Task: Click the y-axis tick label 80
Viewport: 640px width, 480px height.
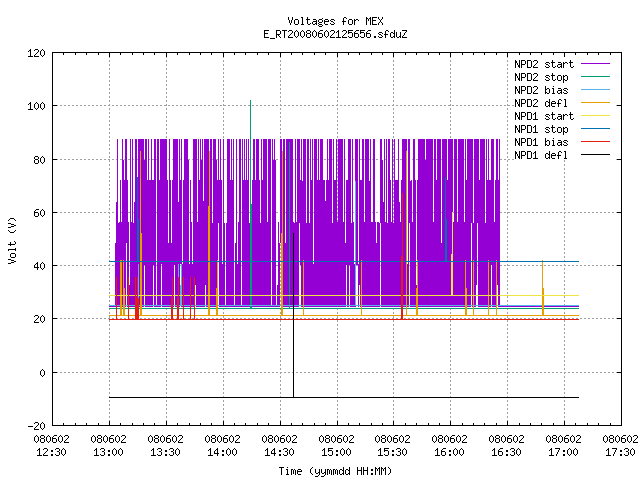Action: tap(39, 160)
